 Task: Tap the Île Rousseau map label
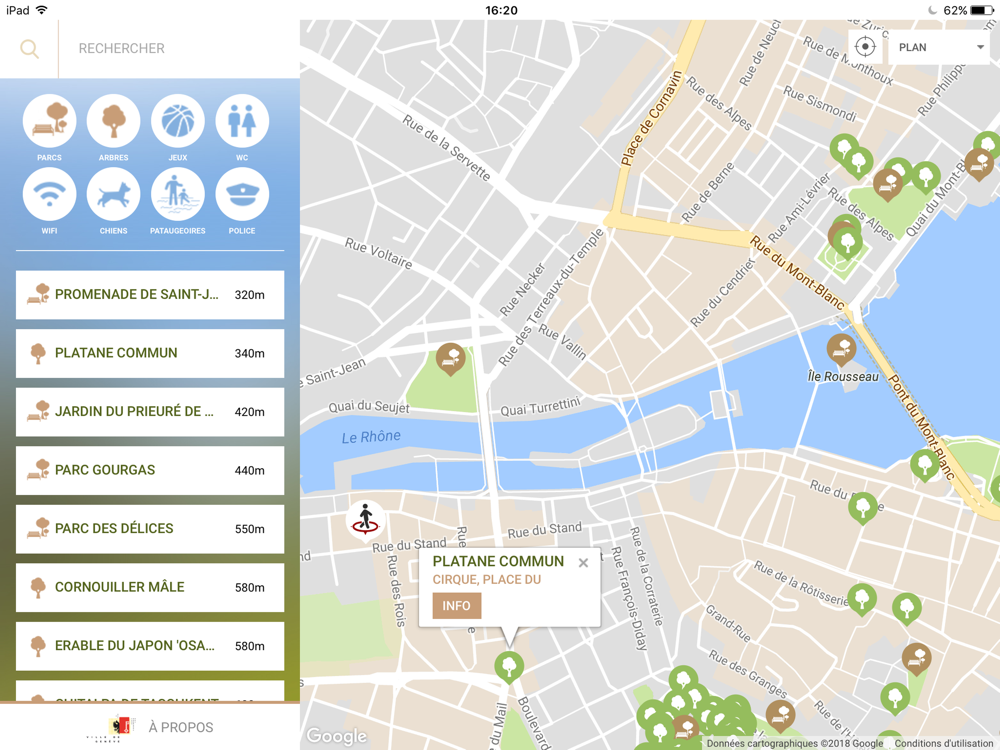[843, 377]
